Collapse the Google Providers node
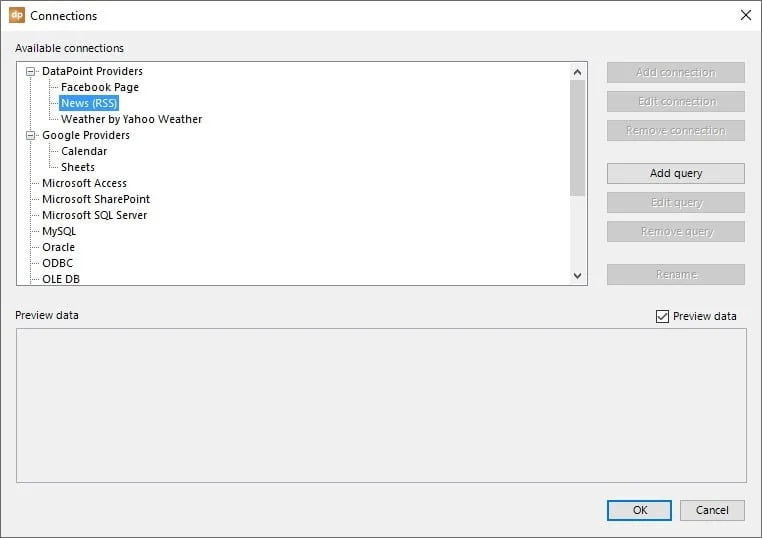The width and height of the screenshot is (762, 538). pyautogui.click(x=31, y=136)
